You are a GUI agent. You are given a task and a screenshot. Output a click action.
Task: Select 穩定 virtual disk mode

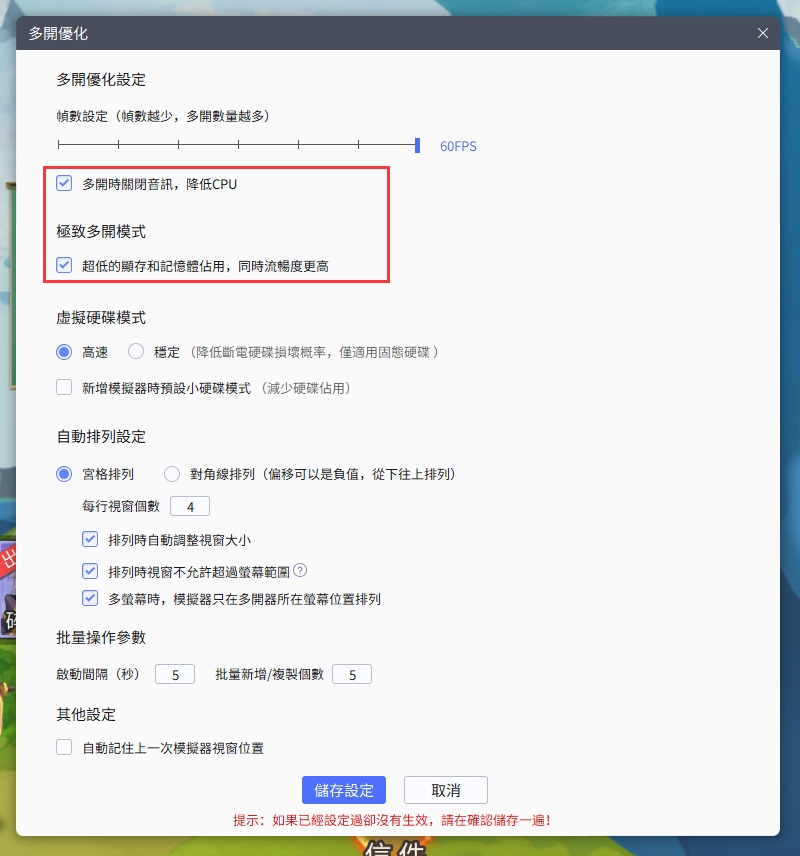coord(135,352)
